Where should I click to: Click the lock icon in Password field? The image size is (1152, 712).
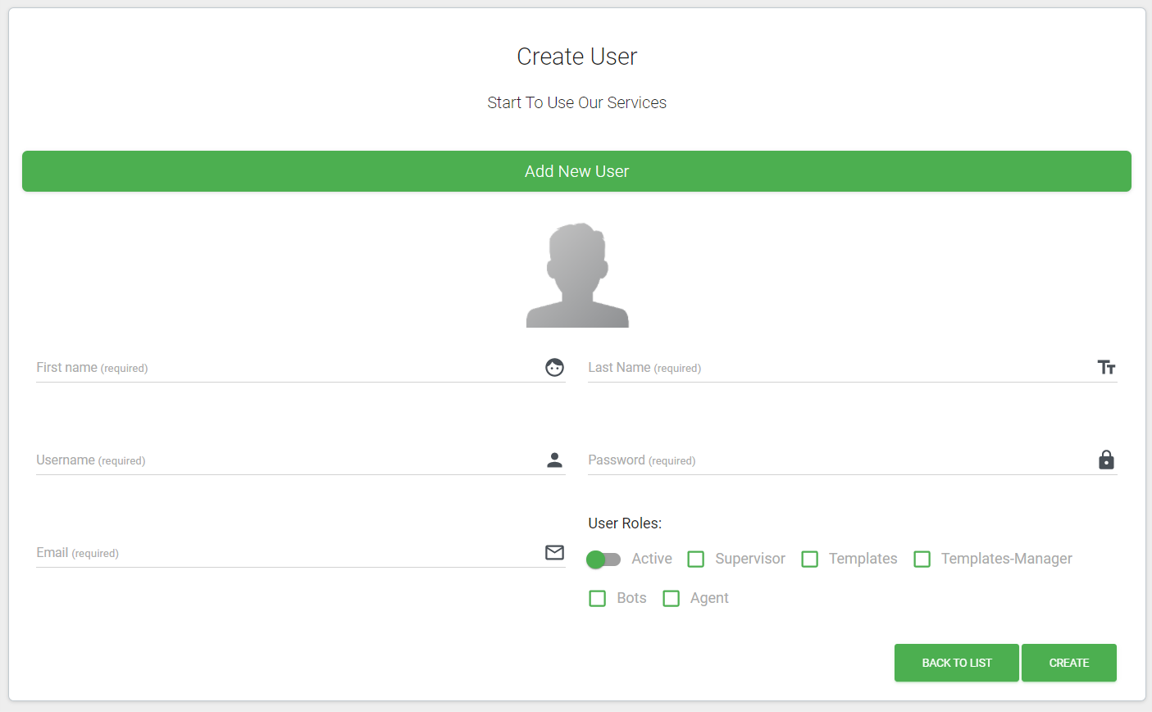coord(1106,460)
